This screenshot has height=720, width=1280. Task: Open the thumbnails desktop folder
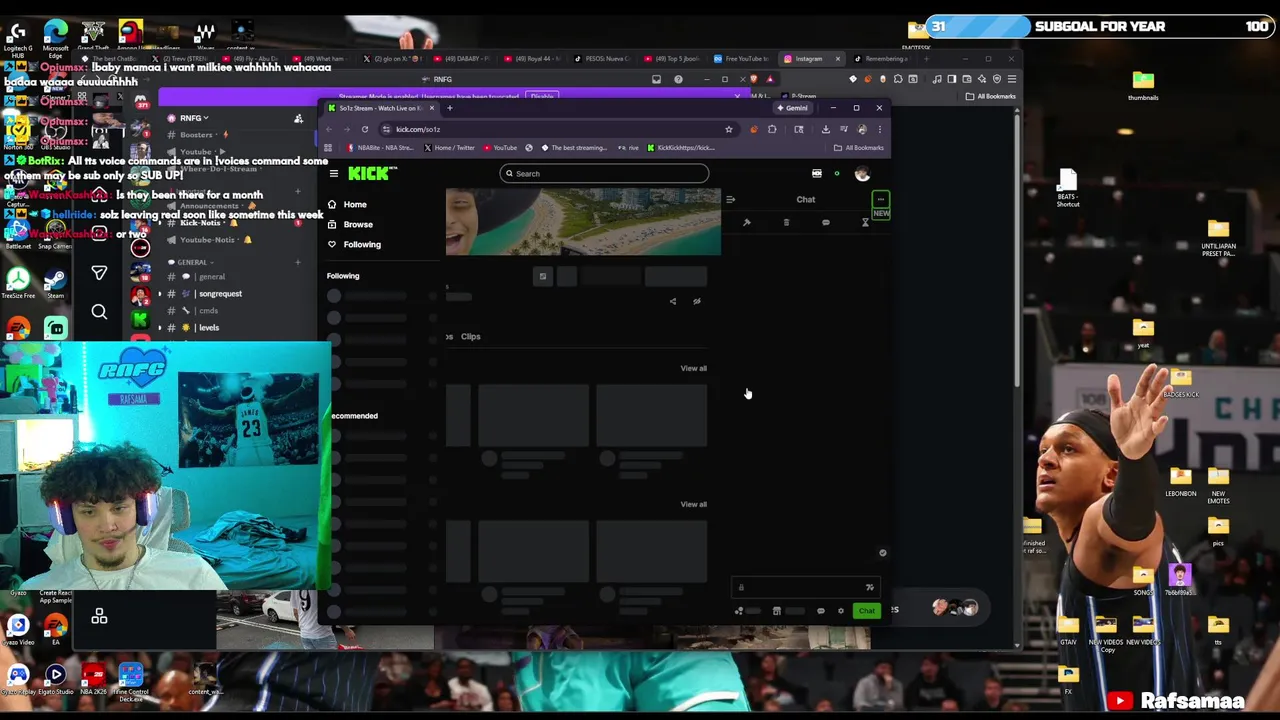1143,84
